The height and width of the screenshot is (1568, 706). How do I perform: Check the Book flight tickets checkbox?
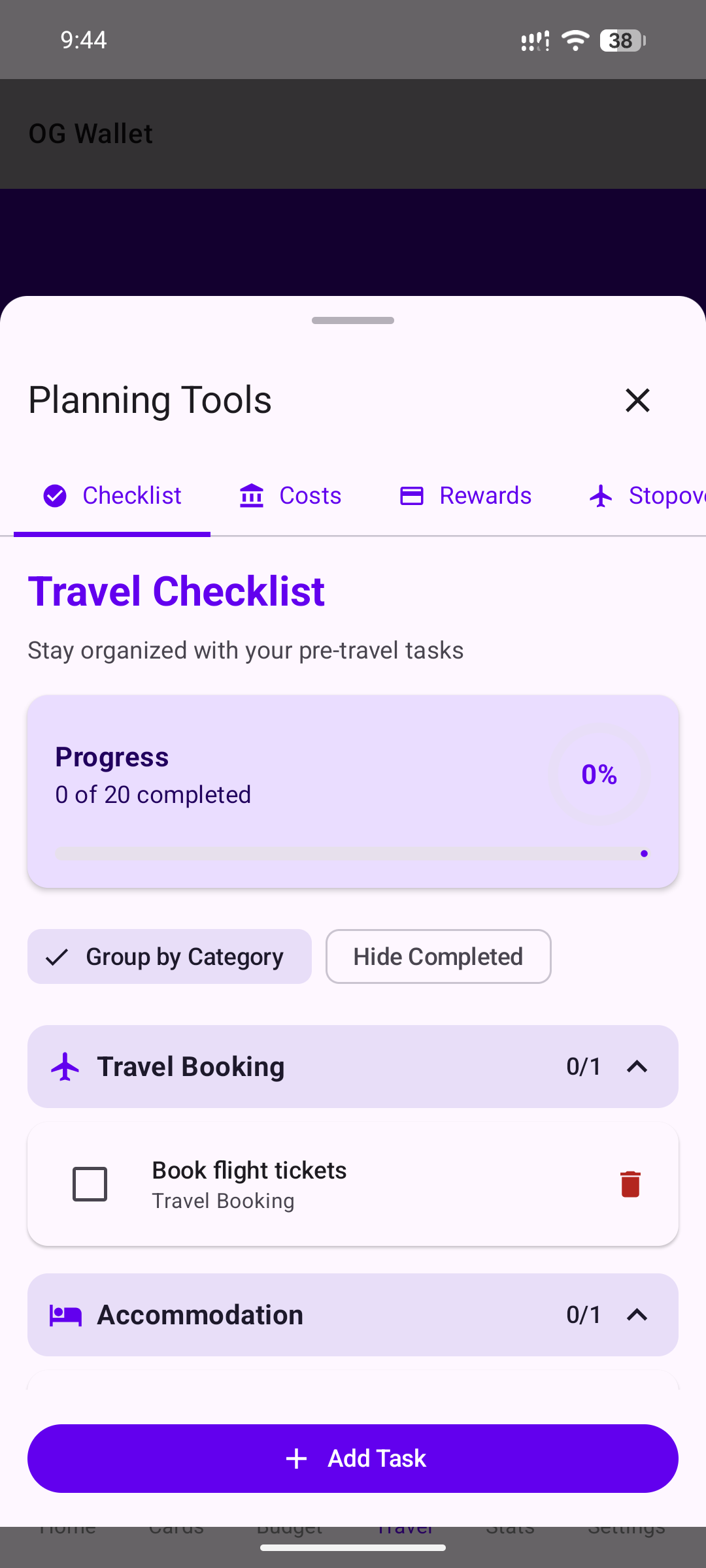tap(90, 1184)
